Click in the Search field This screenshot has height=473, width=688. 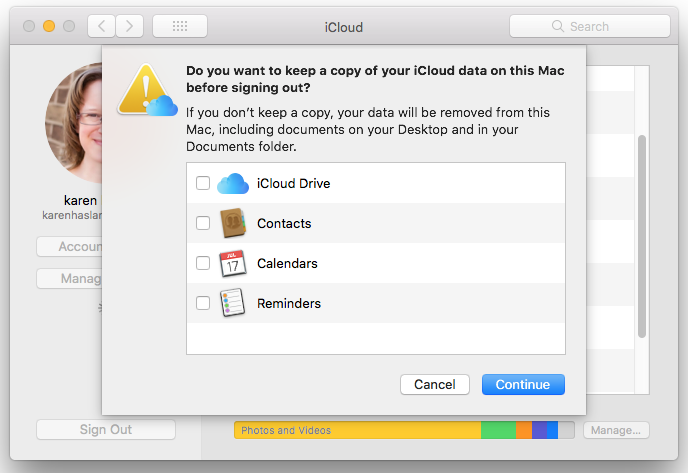[589, 26]
